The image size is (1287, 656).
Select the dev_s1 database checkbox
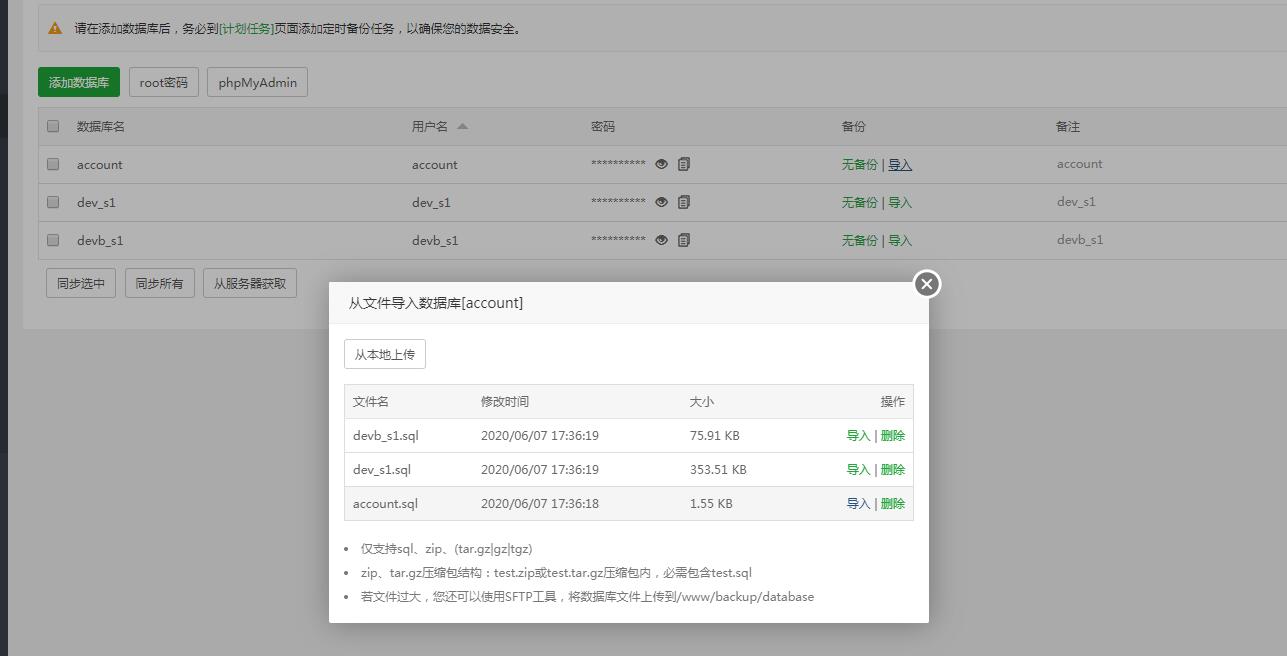(x=53, y=202)
